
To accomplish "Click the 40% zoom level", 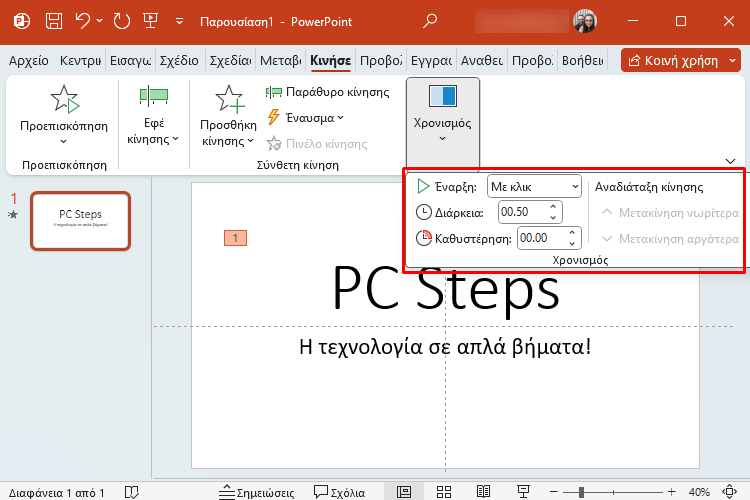I will [x=699, y=492].
